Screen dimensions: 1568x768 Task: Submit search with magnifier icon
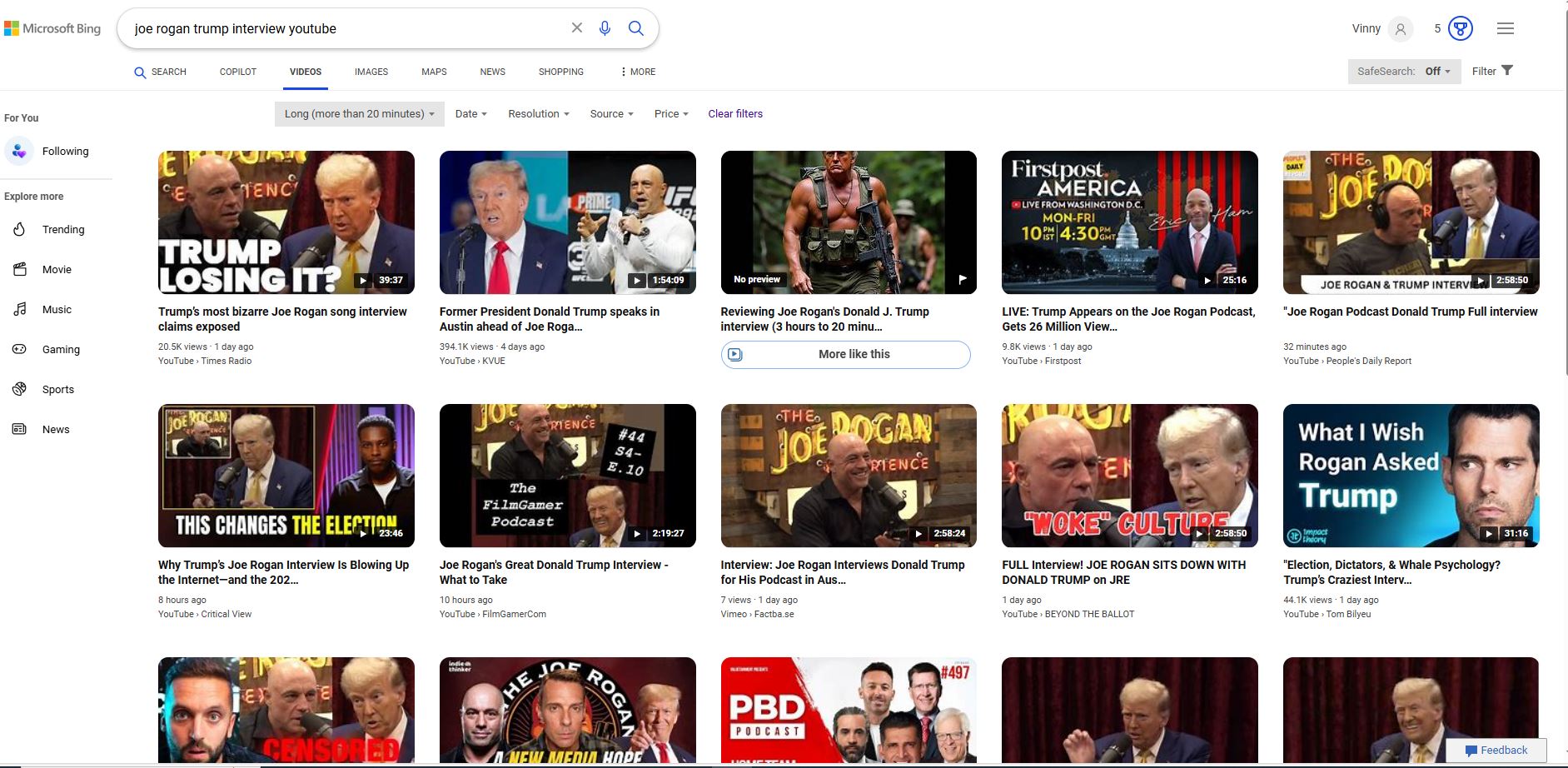[636, 28]
